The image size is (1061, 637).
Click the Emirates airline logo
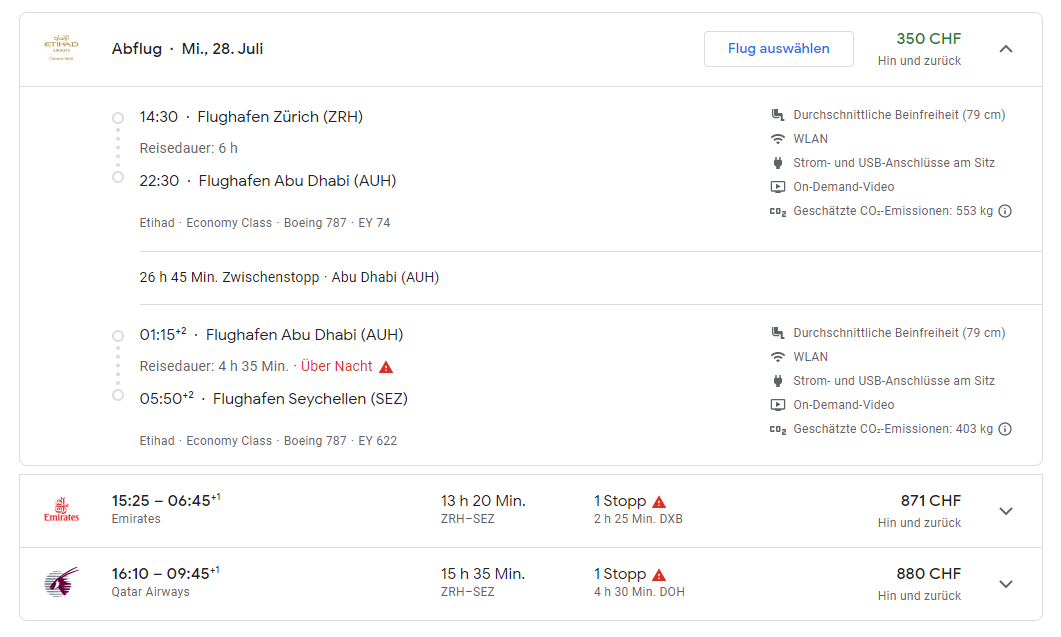point(61,510)
